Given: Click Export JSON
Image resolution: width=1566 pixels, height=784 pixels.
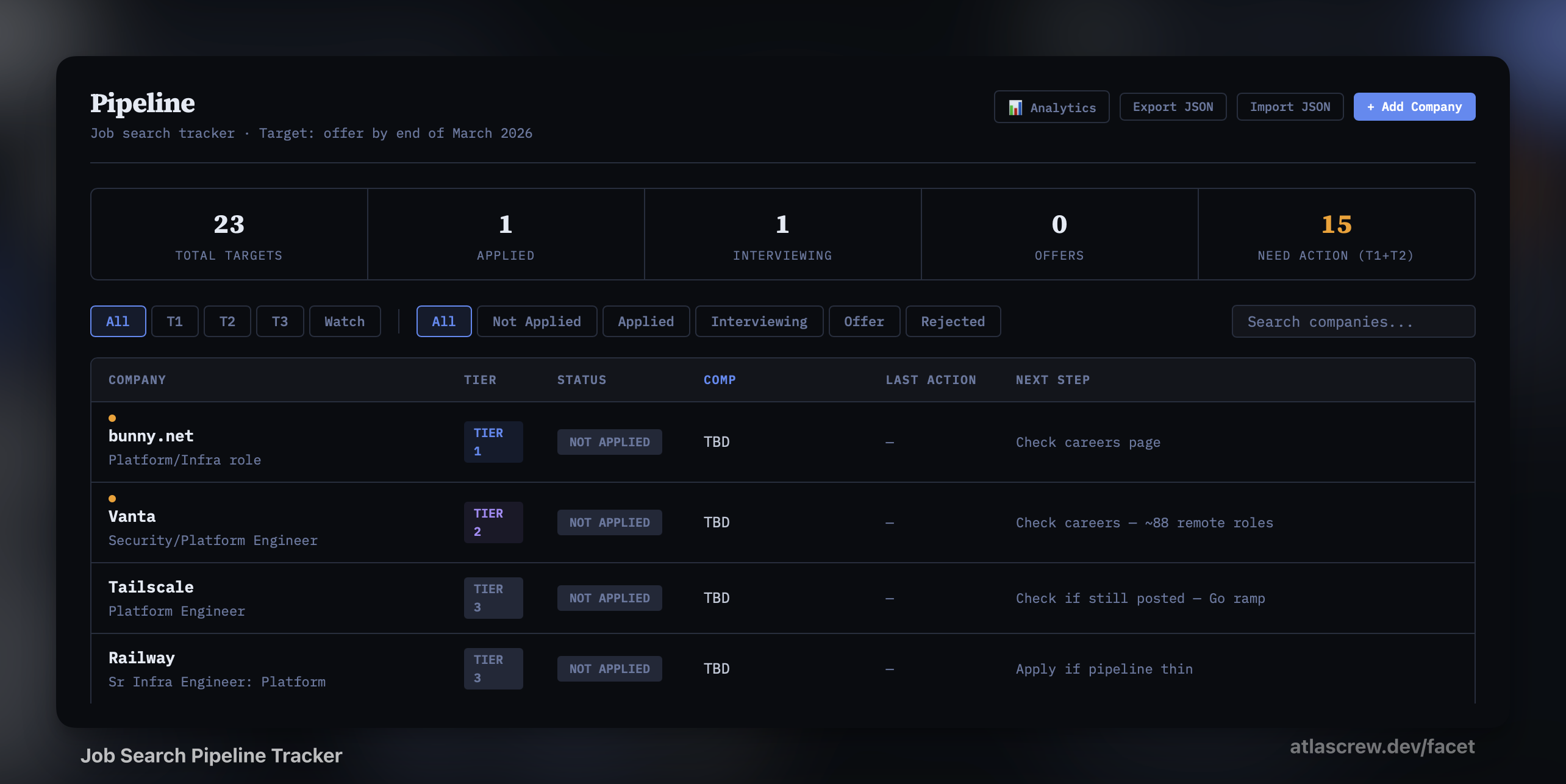Looking at the screenshot, I should coord(1173,106).
